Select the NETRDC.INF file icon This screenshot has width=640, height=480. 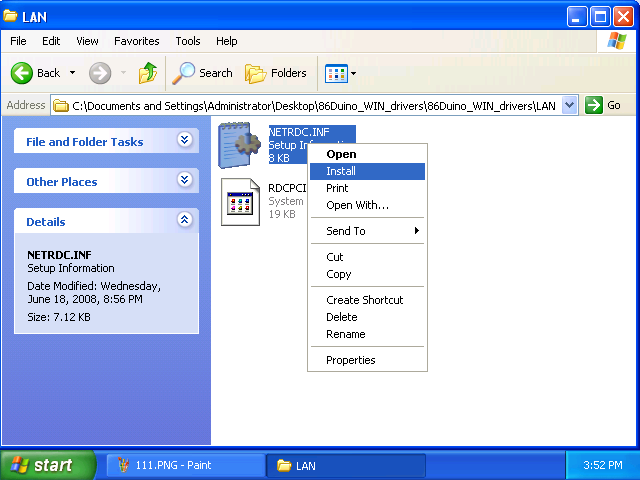(x=239, y=145)
